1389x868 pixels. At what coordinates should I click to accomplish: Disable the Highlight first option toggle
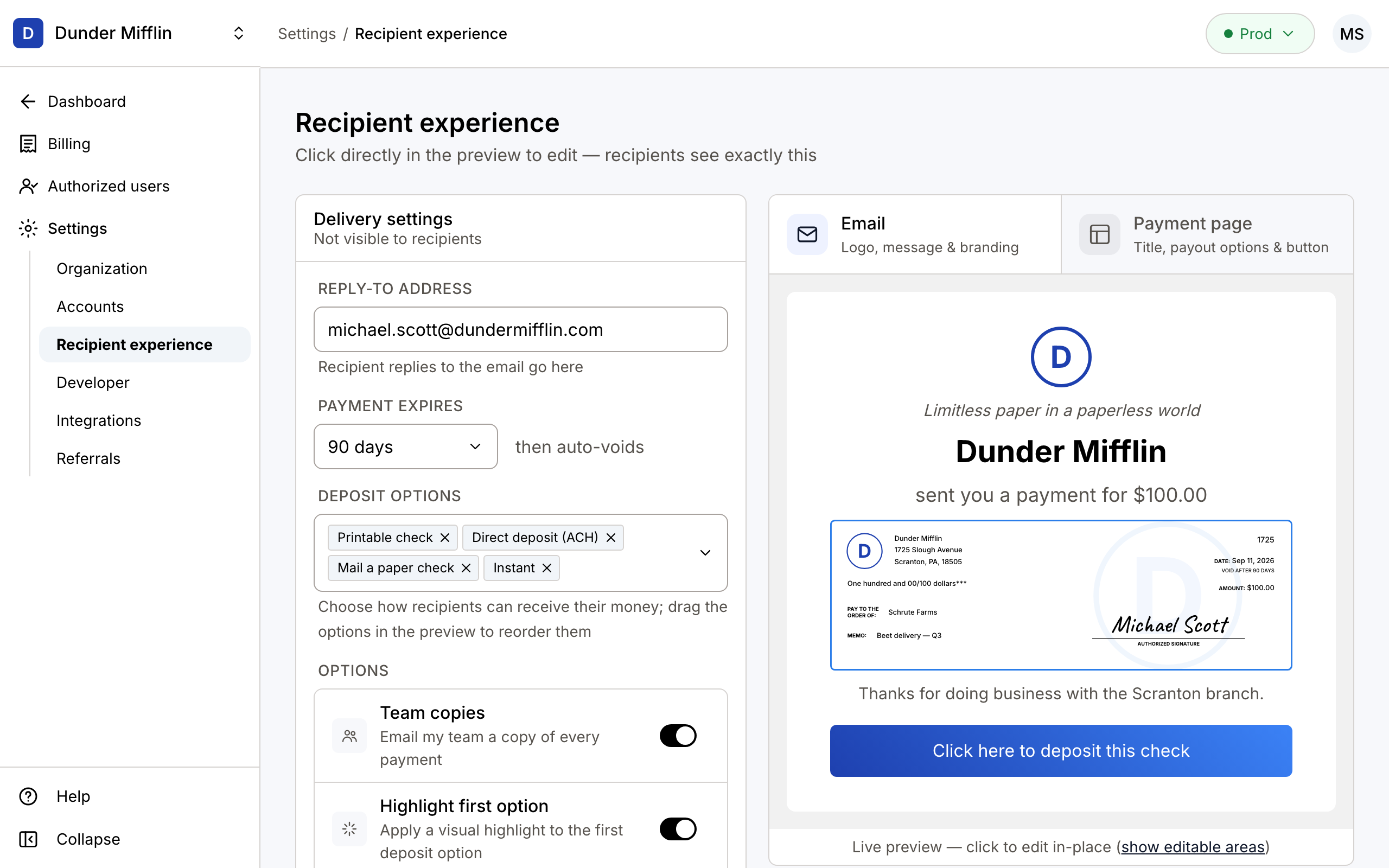[678, 829]
